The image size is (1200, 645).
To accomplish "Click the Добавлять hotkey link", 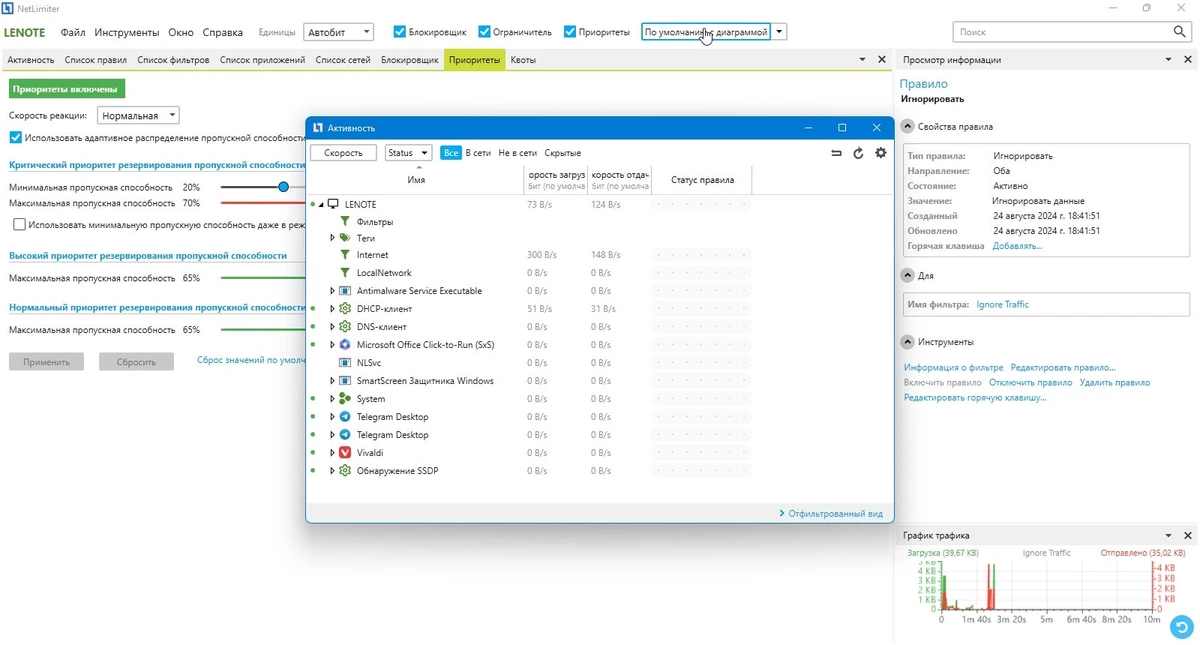I will pyautogui.click(x=1017, y=245).
